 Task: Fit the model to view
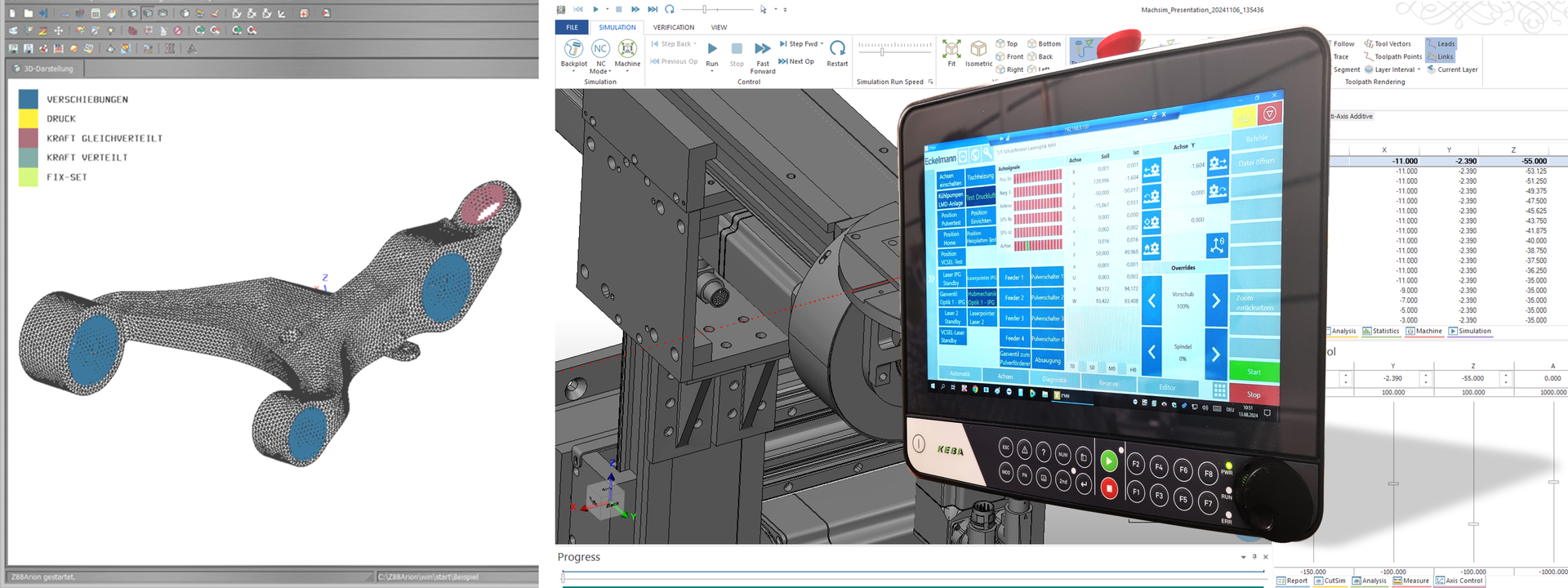coord(951,51)
